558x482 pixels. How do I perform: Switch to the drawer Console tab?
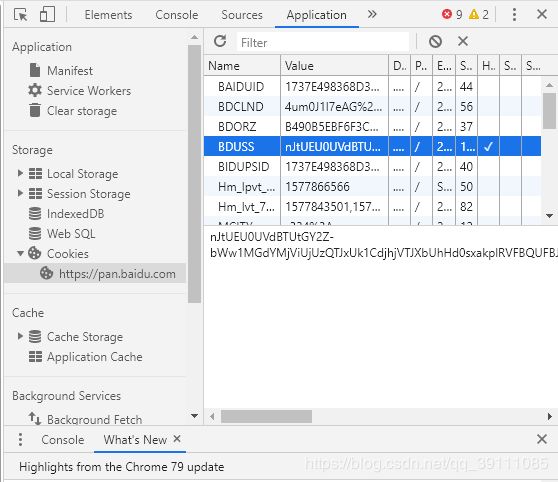coord(63,440)
